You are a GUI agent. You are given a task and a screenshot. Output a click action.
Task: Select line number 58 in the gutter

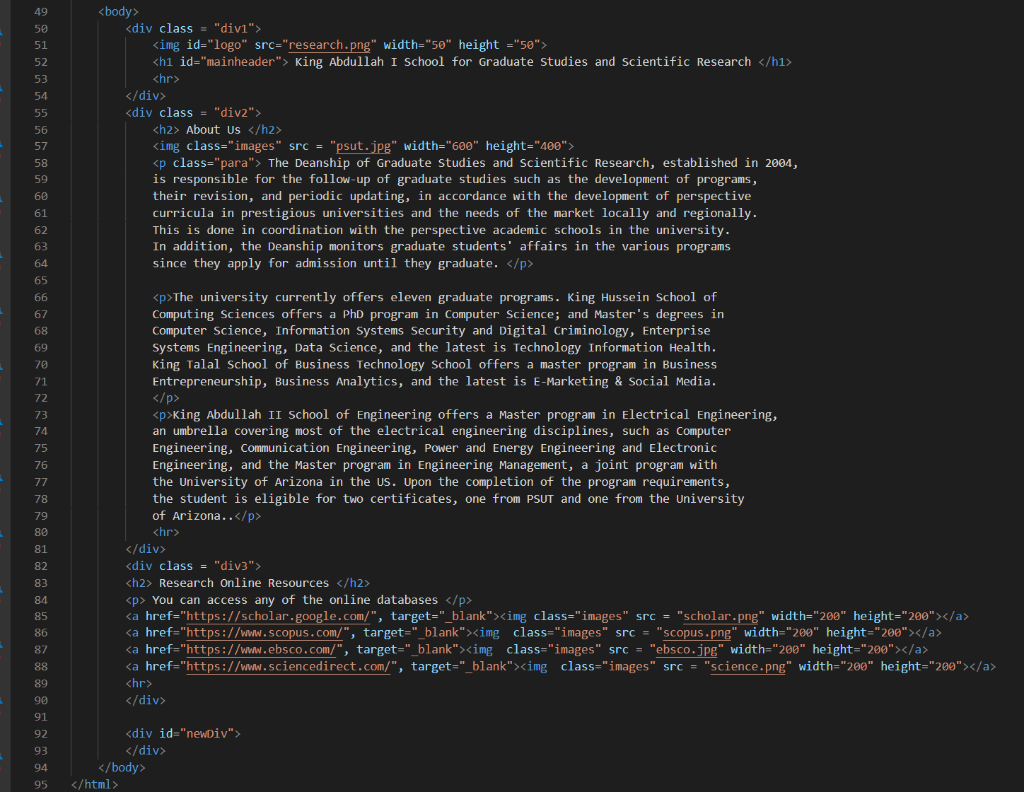pos(40,163)
